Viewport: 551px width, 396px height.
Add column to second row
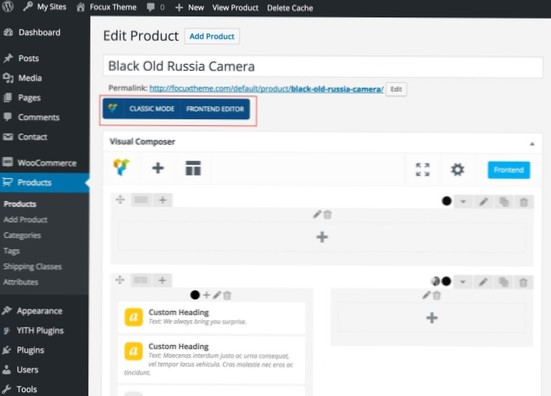162,280
